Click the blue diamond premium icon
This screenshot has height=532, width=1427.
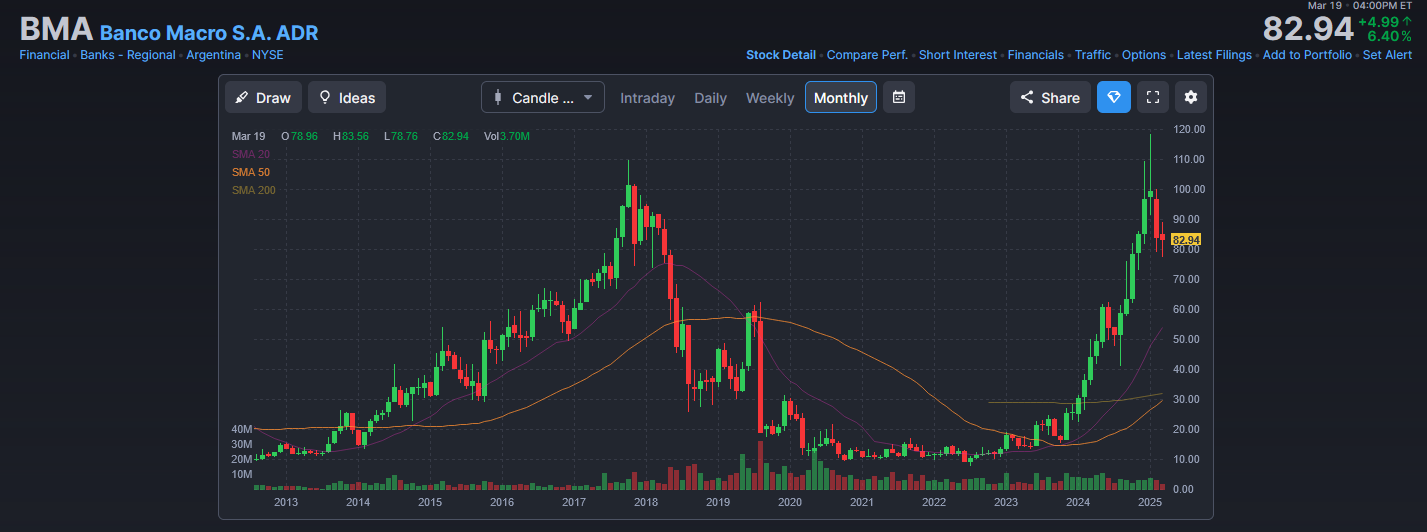(1113, 97)
